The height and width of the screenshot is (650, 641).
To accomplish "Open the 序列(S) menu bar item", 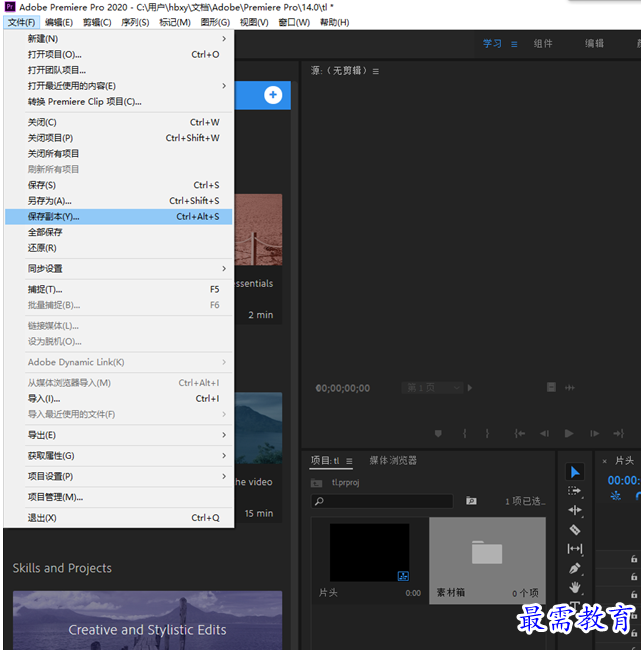I will coord(135,22).
